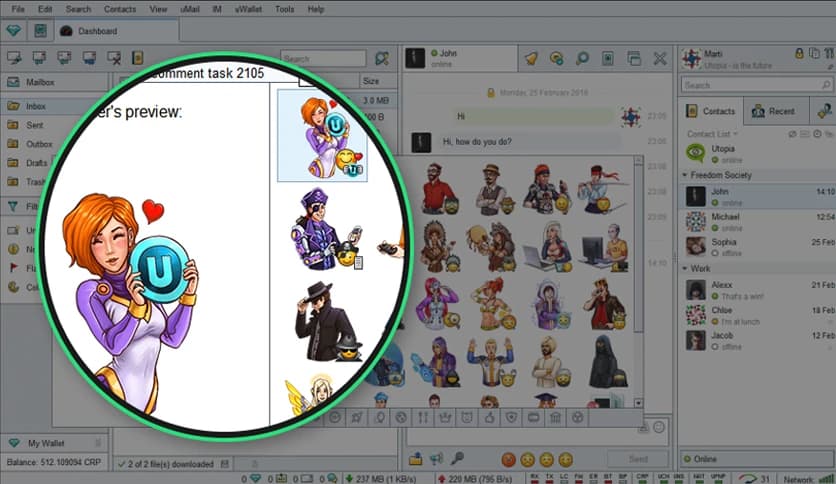The width and height of the screenshot is (836, 484).
Task: Open the trident sticker category icon
Action: (x=423, y=417)
